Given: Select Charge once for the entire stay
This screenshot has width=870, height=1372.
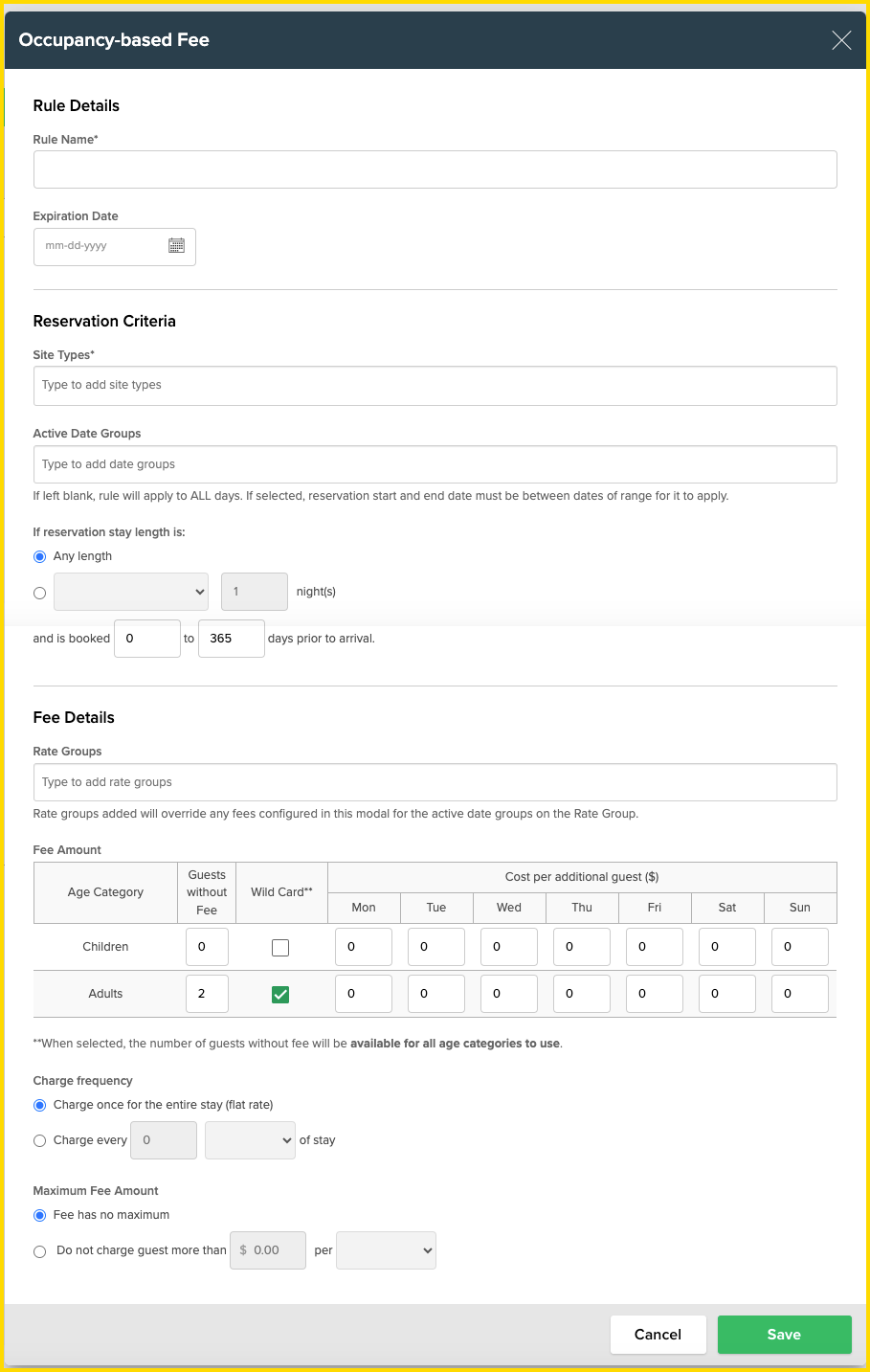Looking at the screenshot, I should 39,1105.
